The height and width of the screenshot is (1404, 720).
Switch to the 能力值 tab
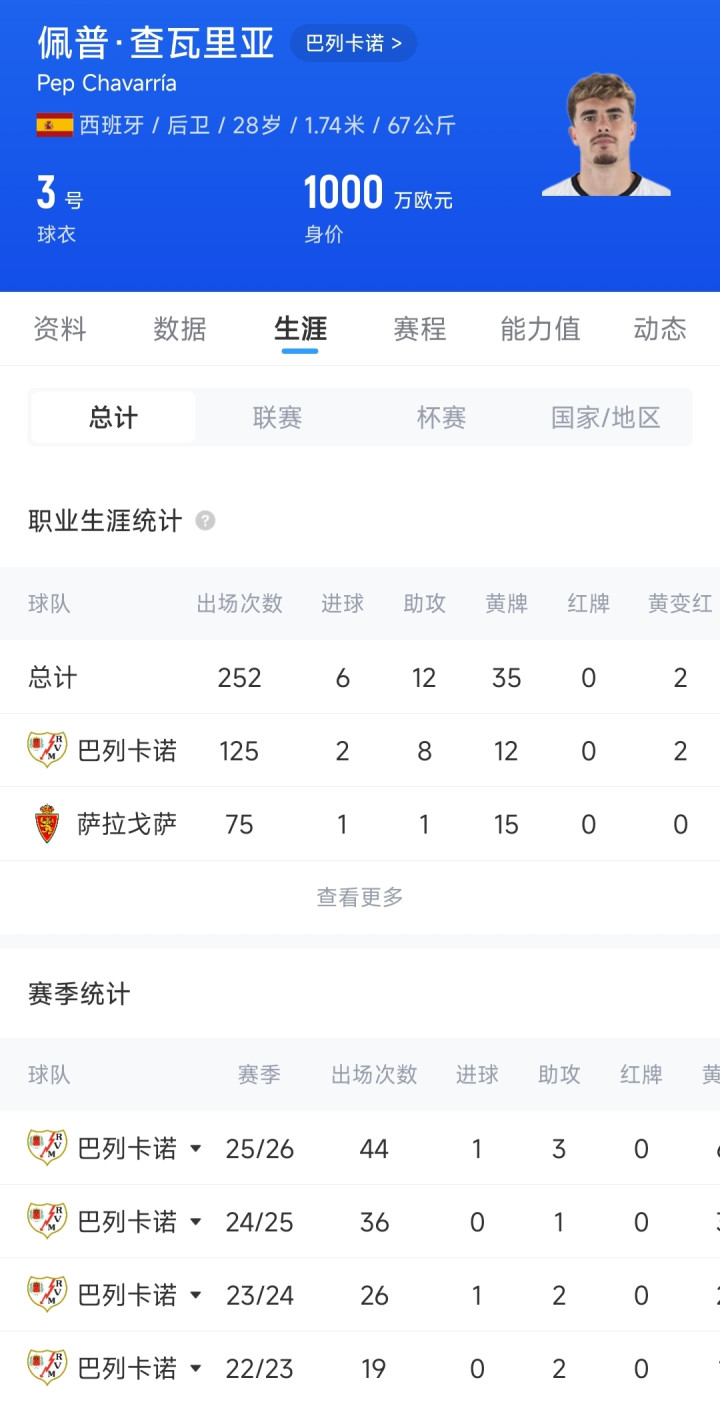(540, 329)
